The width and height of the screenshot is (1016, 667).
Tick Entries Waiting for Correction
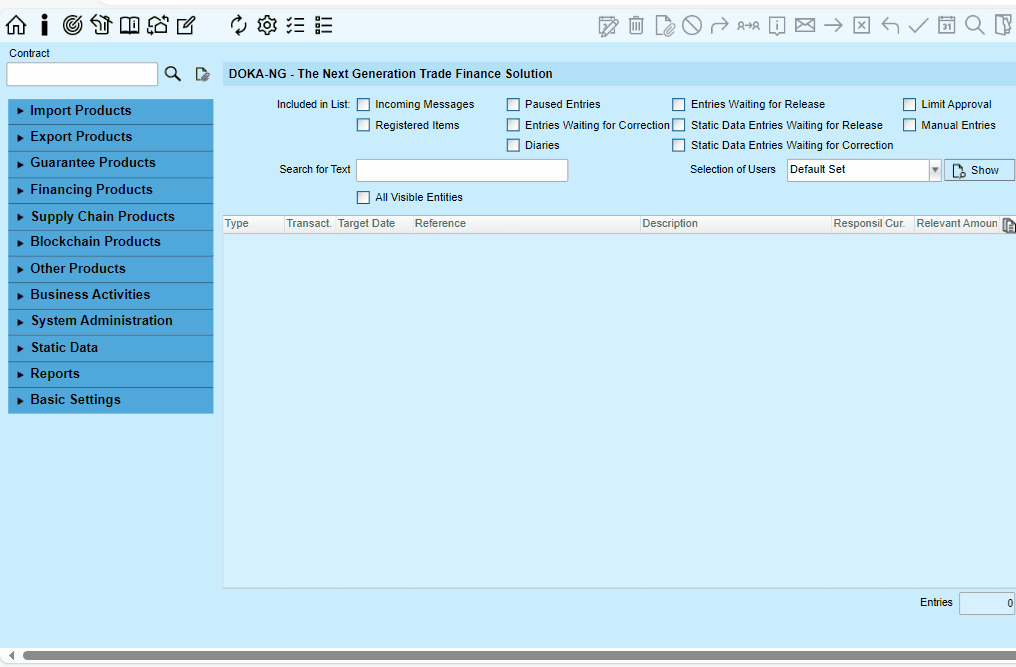pos(513,125)
